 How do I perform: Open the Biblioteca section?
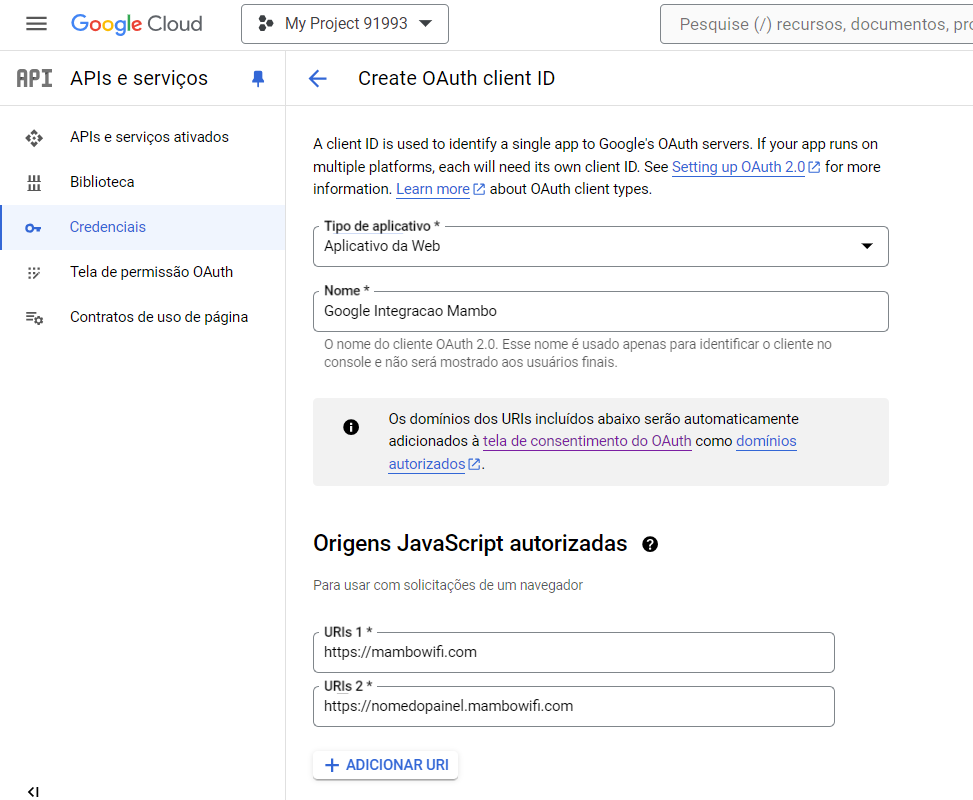tap(143, 182)
